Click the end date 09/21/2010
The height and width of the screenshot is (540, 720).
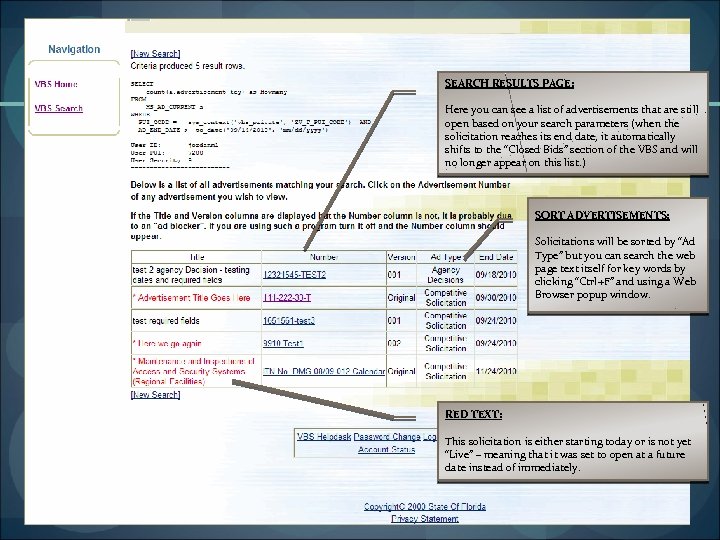click(496, 321)
